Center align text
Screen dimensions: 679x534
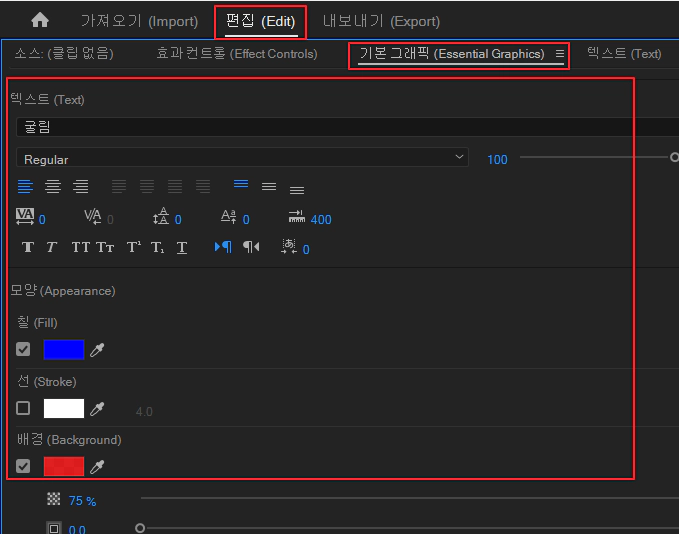point(53,187)
